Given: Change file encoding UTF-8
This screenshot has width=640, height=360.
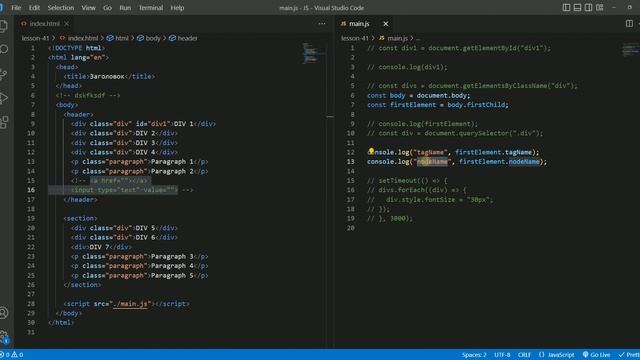Looking at the screenshot, I should [502, 355].
